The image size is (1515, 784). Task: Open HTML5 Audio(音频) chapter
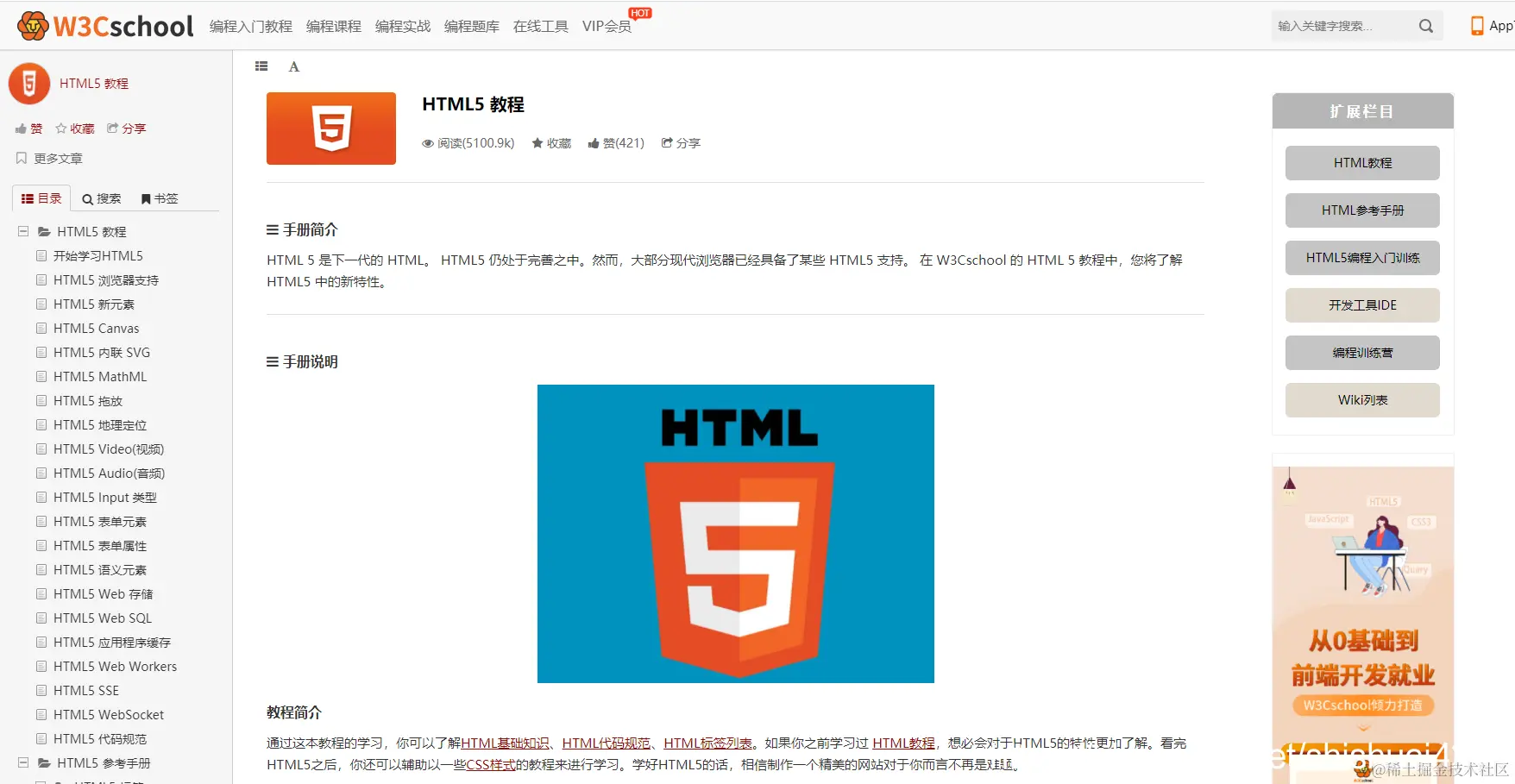tap(109, 474)
